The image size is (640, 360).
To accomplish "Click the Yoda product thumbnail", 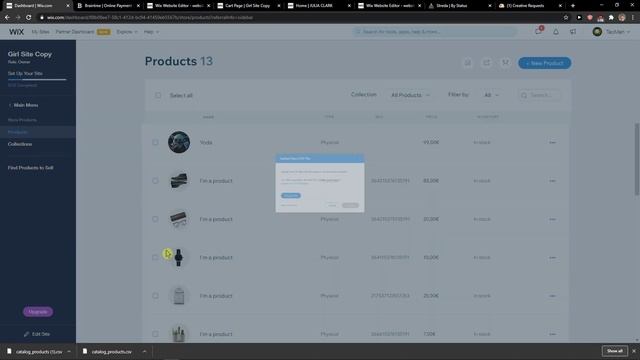I will pos(179,142).
